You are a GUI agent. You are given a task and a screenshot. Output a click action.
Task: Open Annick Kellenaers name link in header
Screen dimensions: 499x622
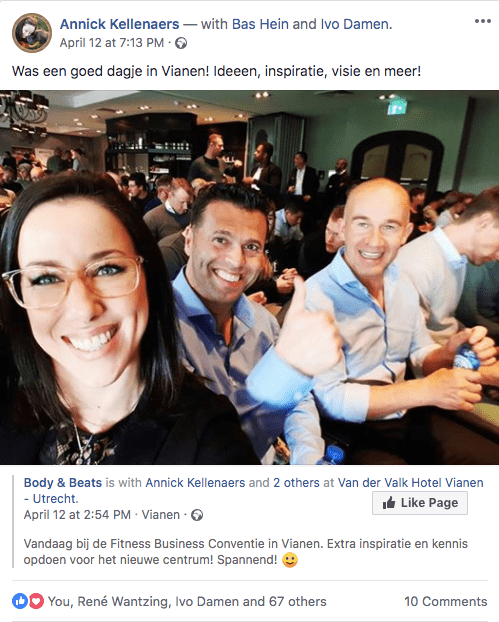[119, 24]
